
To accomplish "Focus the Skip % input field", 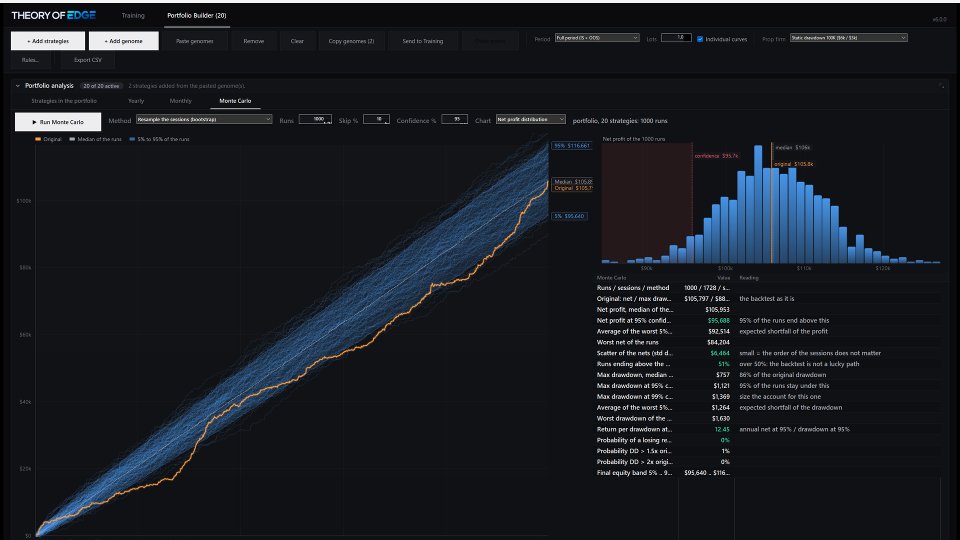I will coord(376,119).
